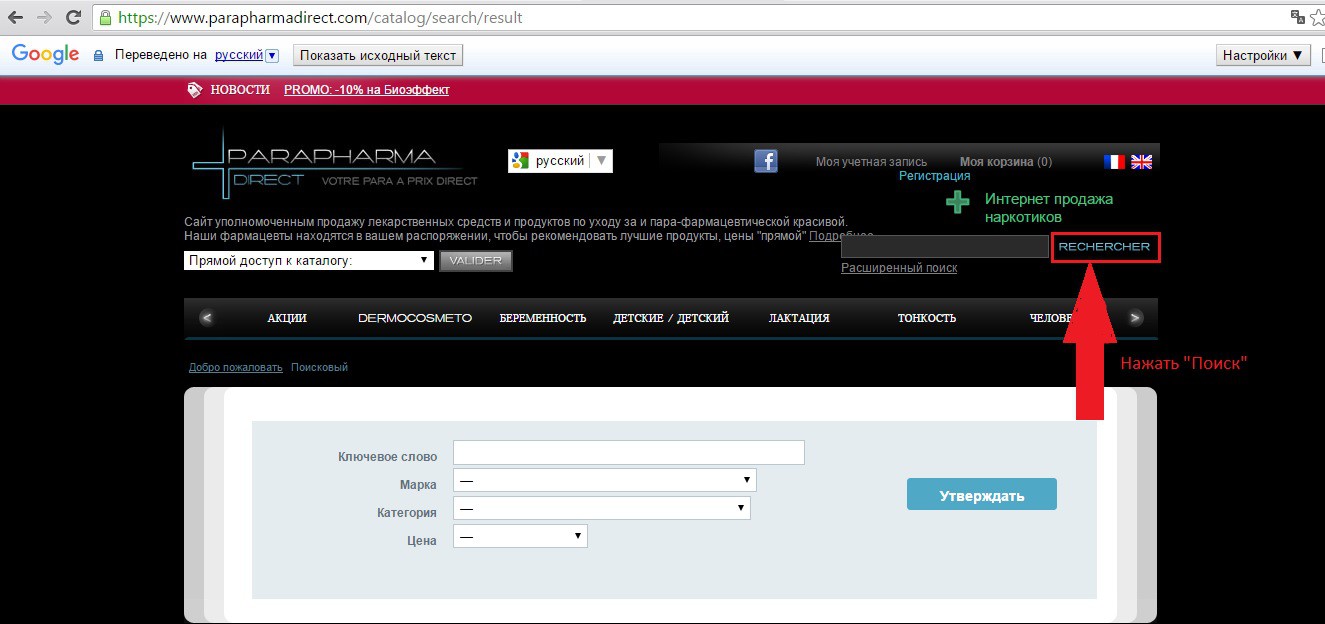Click the 'Утверждать' submit button
Image resolution: width=1325 pixels, height=624 pixels.
tap(982, 495)
